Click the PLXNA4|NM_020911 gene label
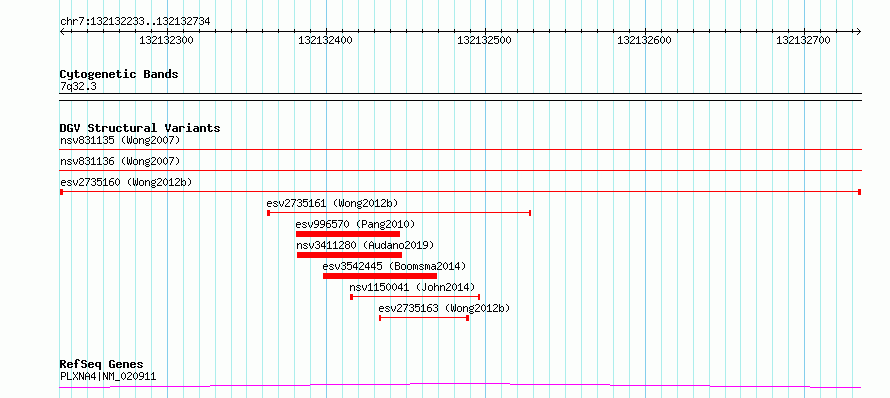890x398 pixels. click(x=108, y=376)
